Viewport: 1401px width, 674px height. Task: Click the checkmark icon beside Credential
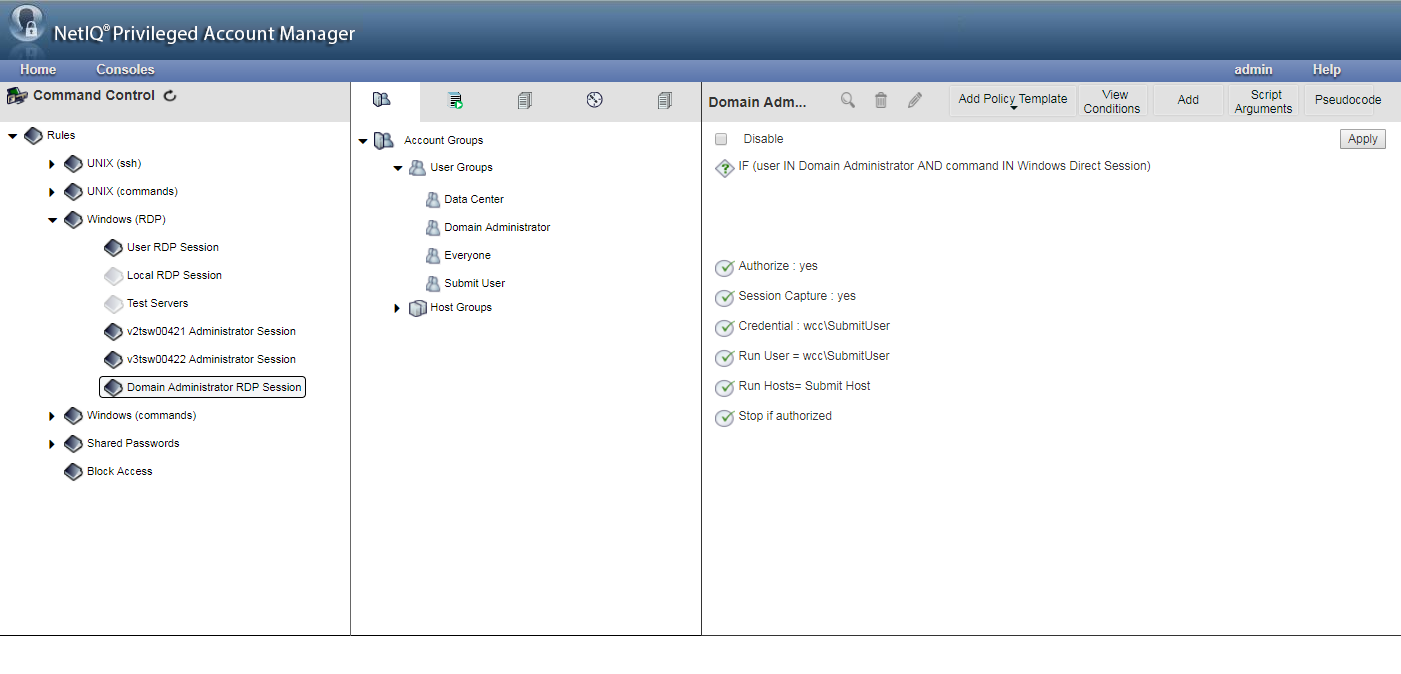(x=725, y=328)
